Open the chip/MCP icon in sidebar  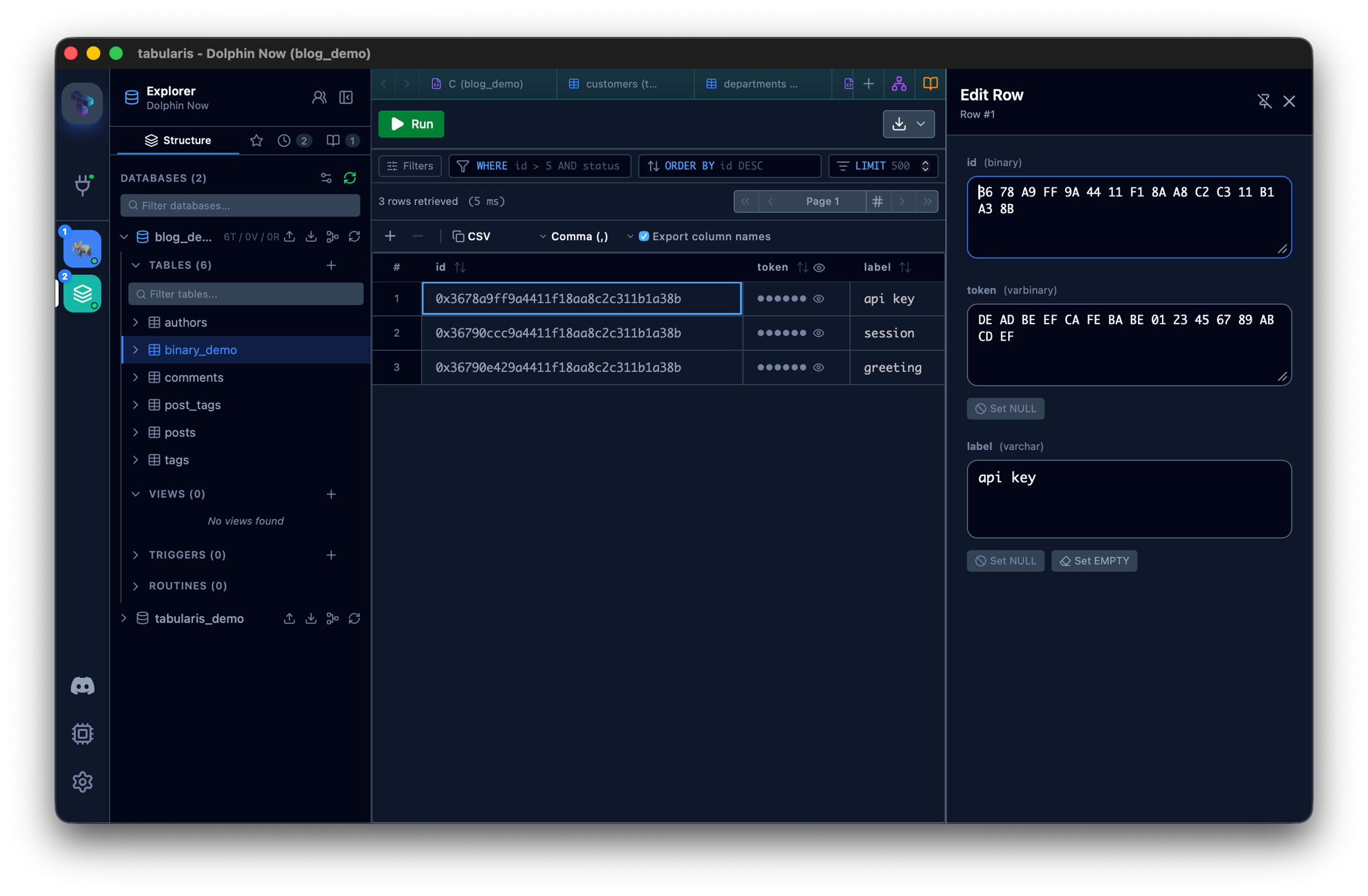[x=83, y=733]
